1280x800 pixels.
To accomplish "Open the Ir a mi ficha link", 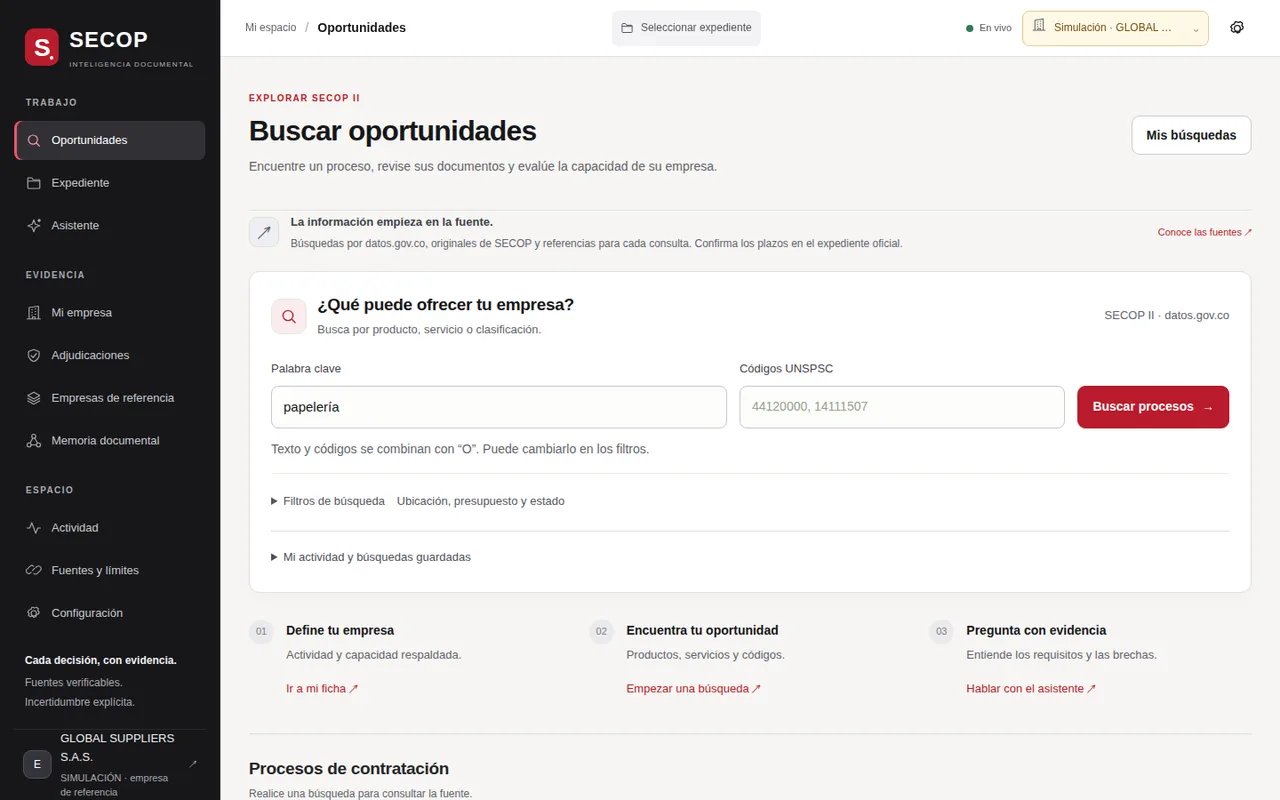I will tap(322, 689).
